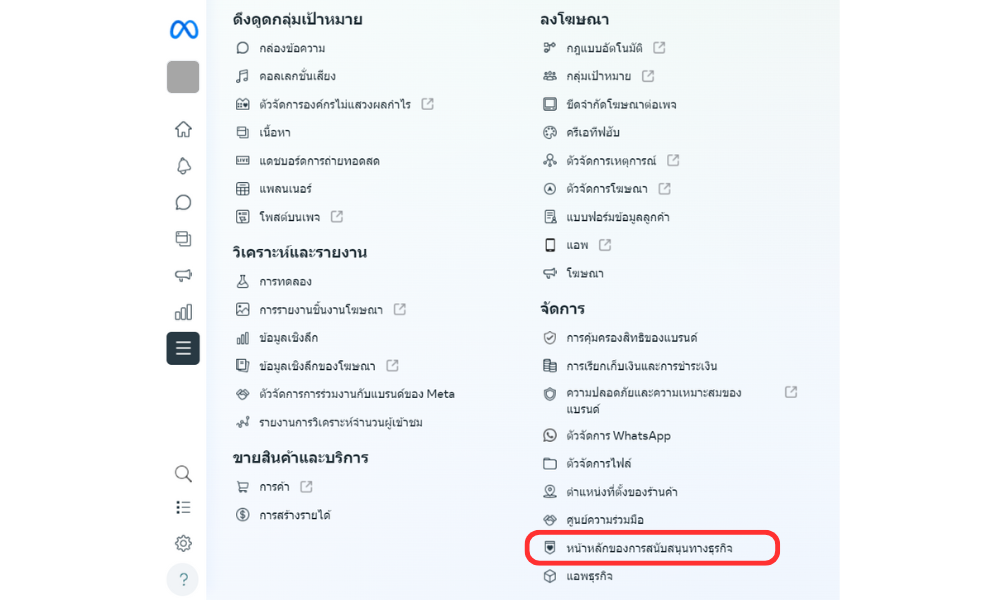Image resolution: width=1000 pixels, height=600 pixels.
Task: Open the settings gear icon
Action: point(183,543)
